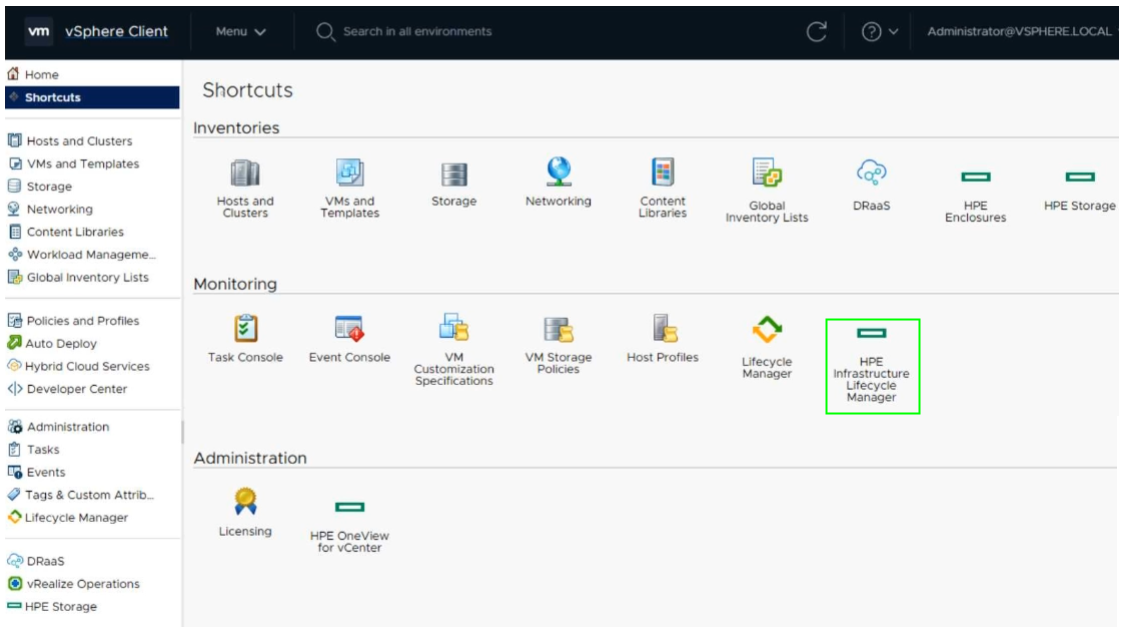1123x627 pixels.
Task: Click the search magnifier icon
Action: click(x=325, y=32)
